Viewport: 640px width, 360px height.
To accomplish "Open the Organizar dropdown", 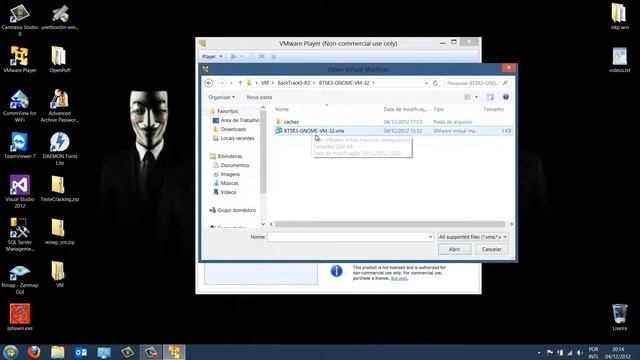I will [222, 97].
